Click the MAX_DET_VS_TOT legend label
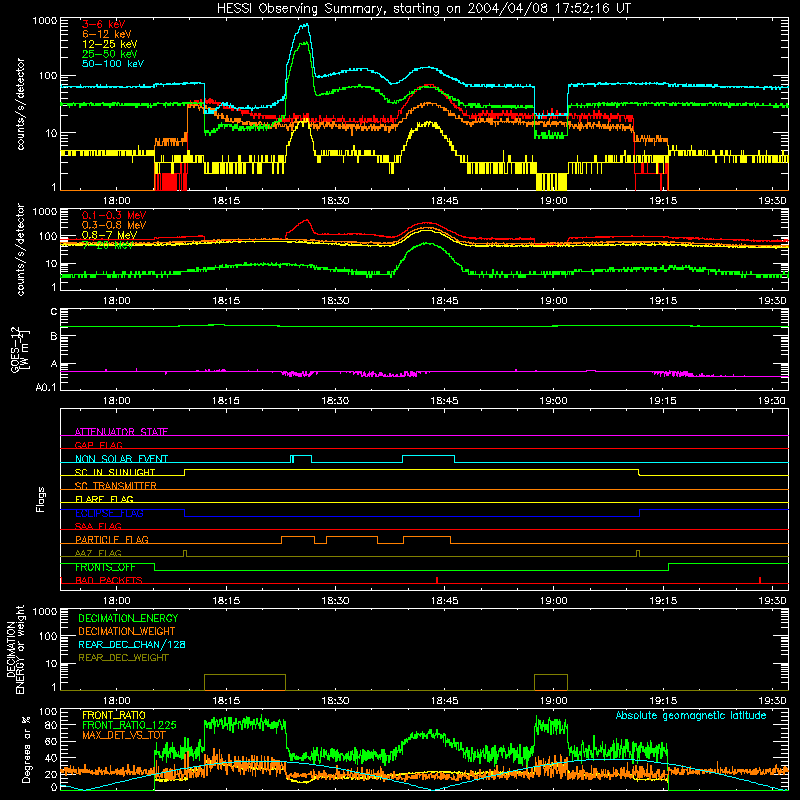This screenshot has width=800, height=800. click(124, 735)
